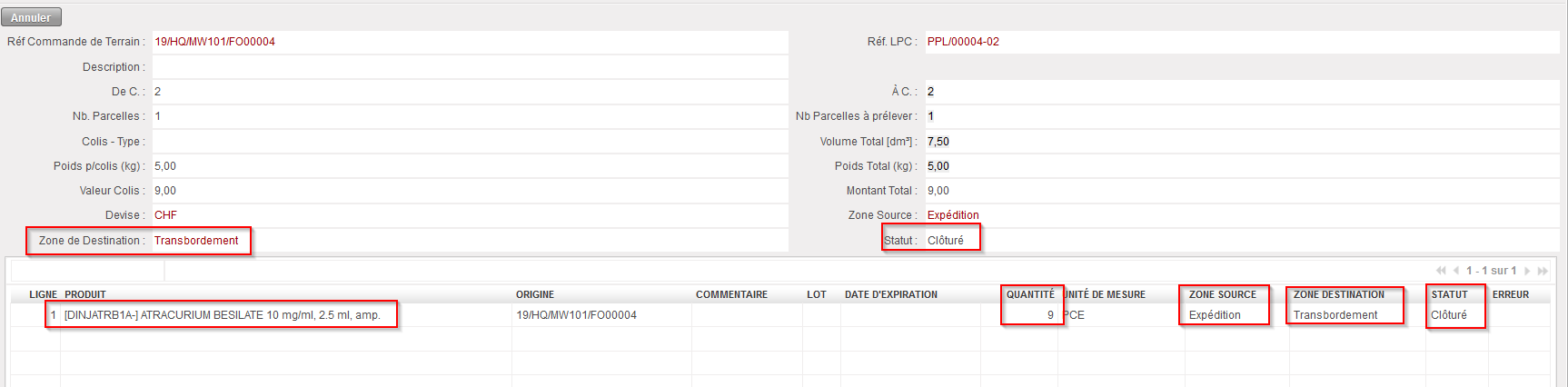Open the CHF currency link
Screen dimensions: 1568x387
(165, 215)
